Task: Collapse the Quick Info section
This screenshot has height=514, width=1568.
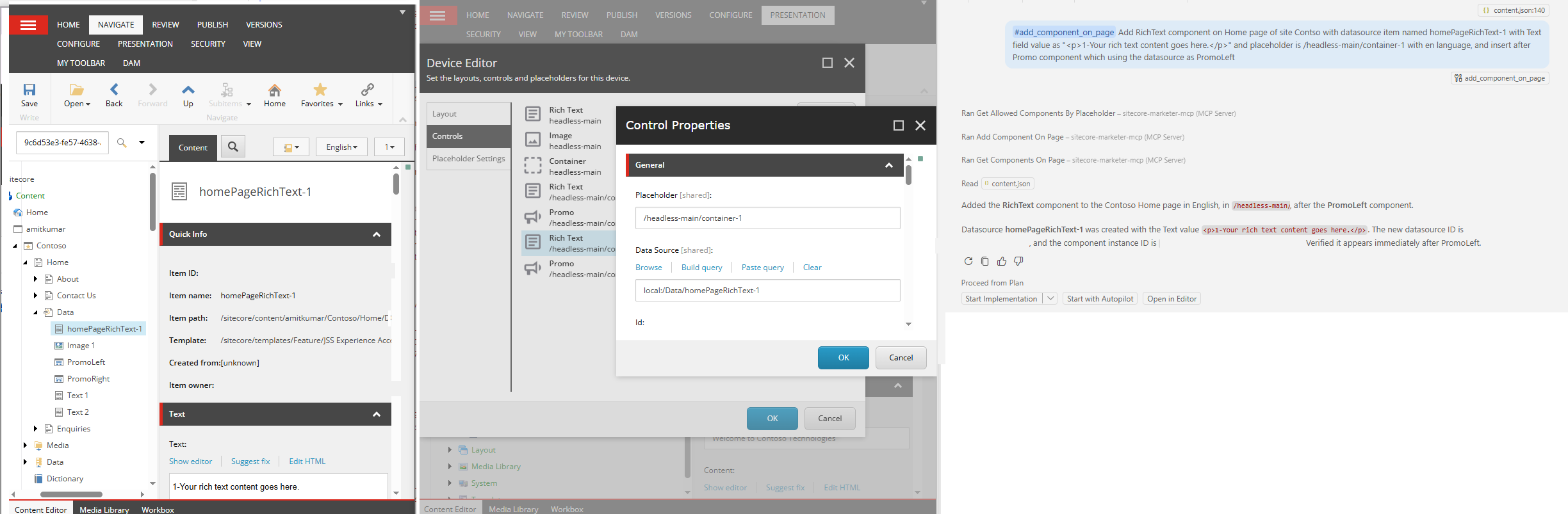Action: (x=377, y=234)
